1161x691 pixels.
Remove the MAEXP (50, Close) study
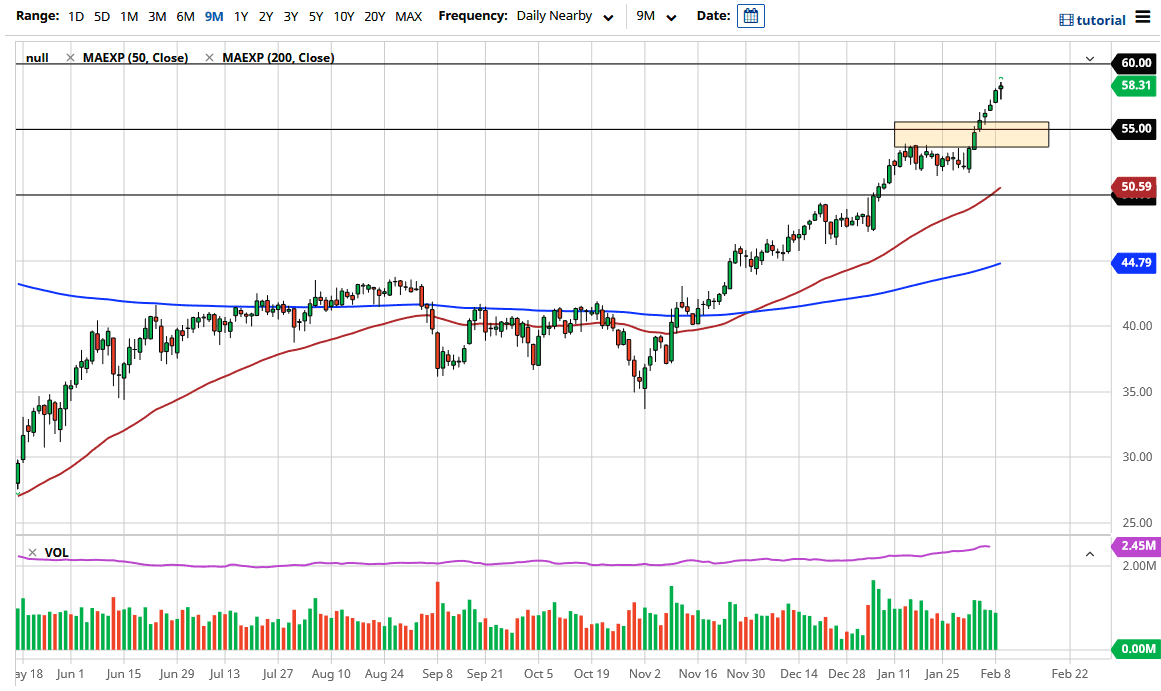(x=69, y=58)
